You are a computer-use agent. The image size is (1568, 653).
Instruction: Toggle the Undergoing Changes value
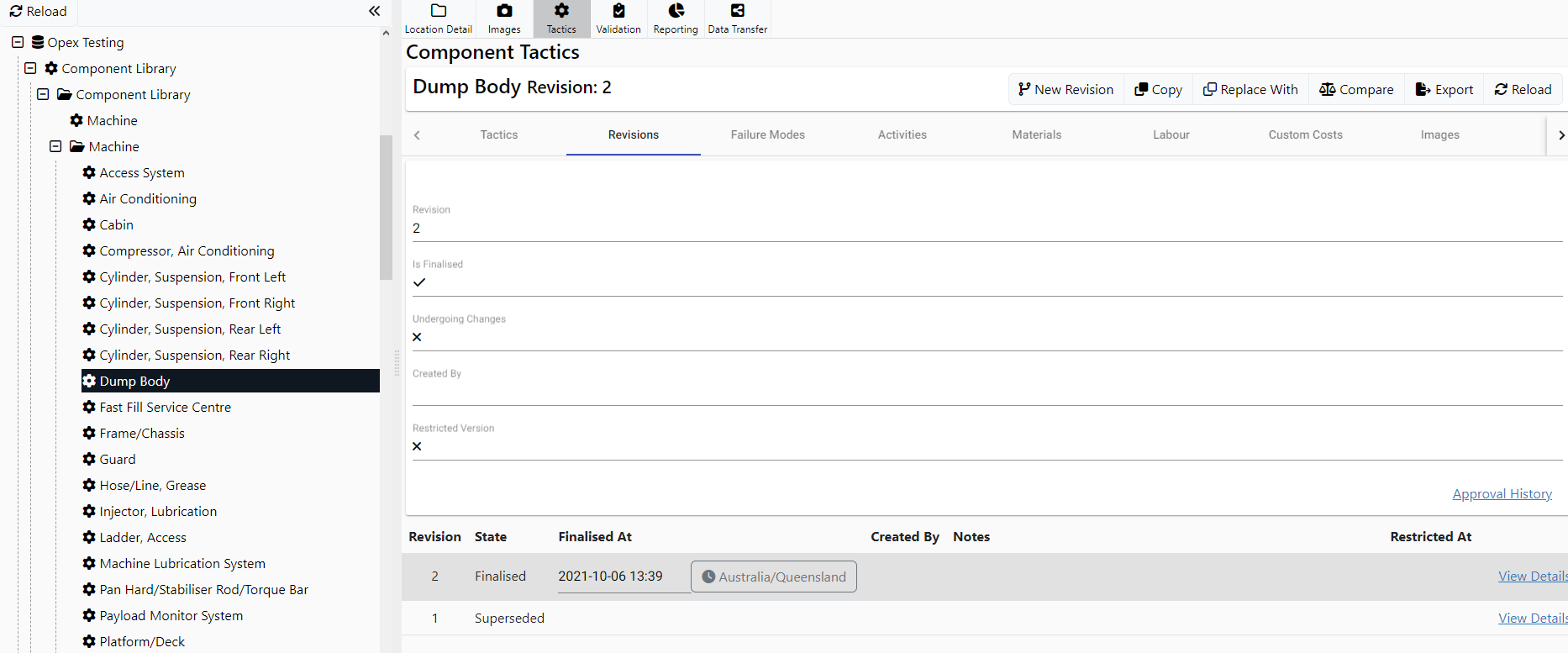pyautogui.click(x=417, y=337)
